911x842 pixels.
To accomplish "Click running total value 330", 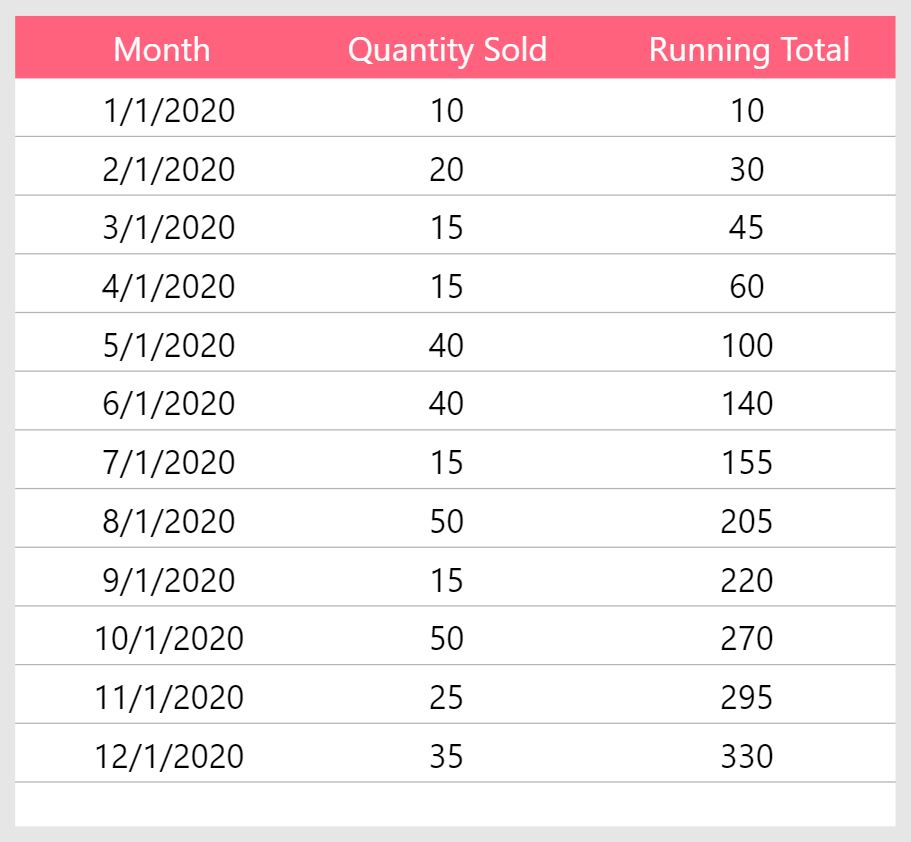I will coord(747,757).
